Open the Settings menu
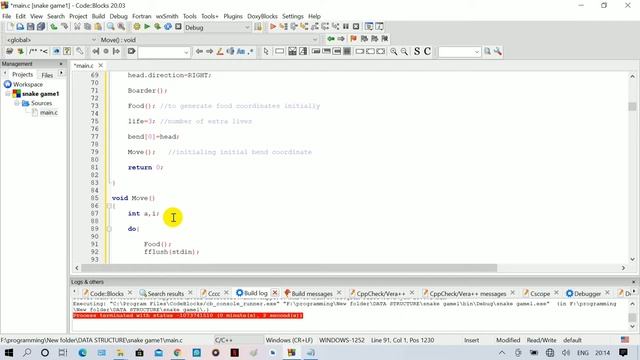640x360 pixels. tap(293, 16)
